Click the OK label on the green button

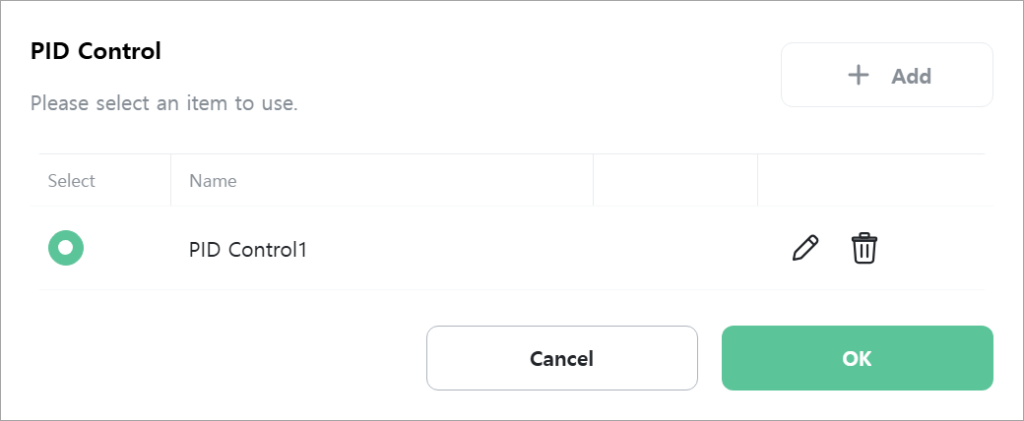pyautogui.click(x=857, y=358)
